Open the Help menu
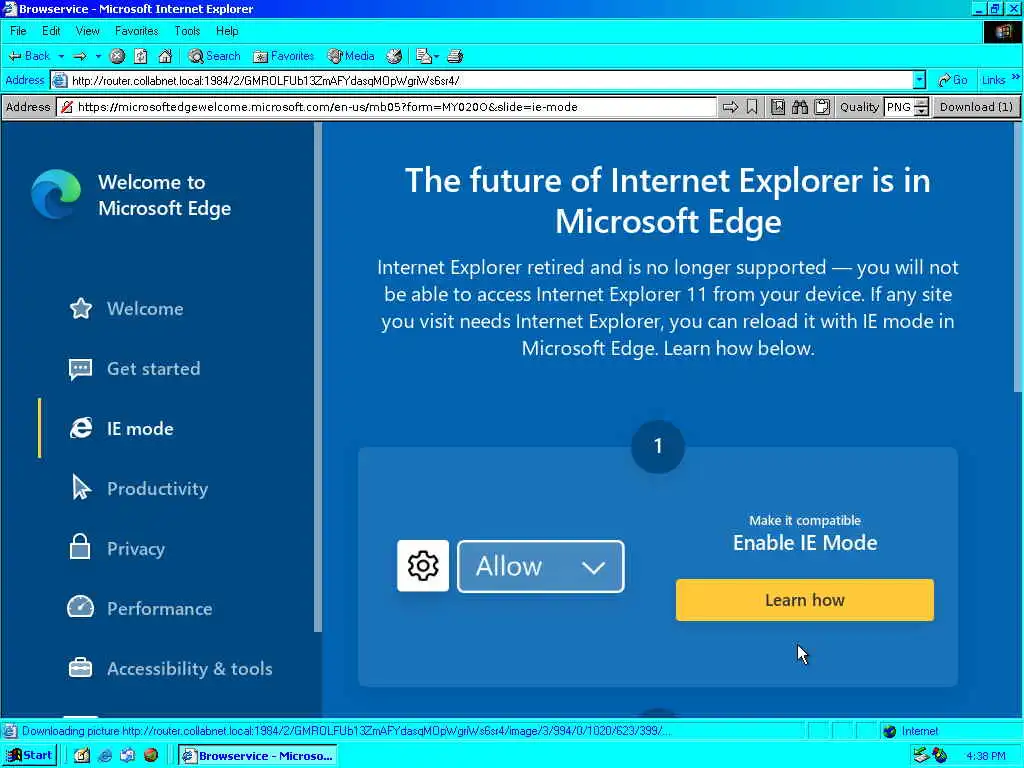This screenshot has width=1024, height=768. (x=227, y=31)
